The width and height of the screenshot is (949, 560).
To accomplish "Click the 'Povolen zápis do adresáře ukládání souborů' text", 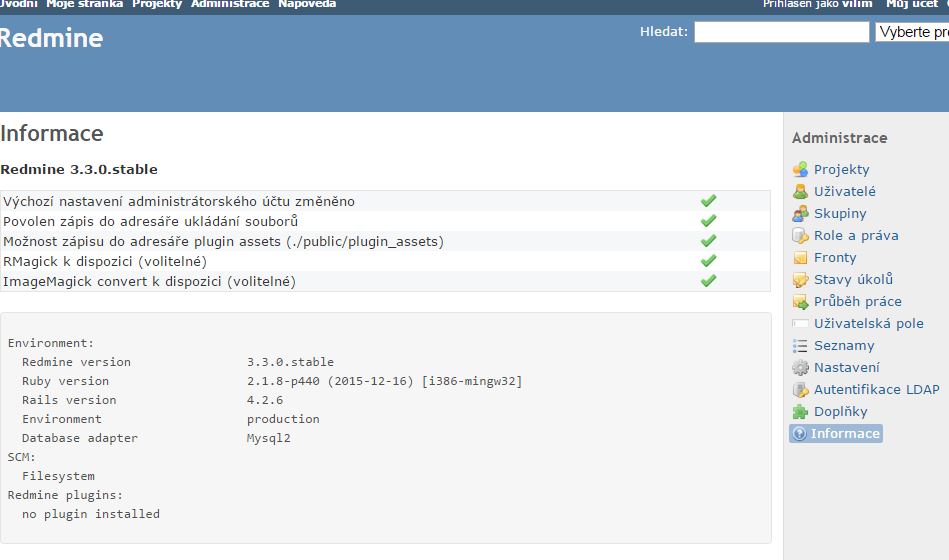I will click(151, 221).
